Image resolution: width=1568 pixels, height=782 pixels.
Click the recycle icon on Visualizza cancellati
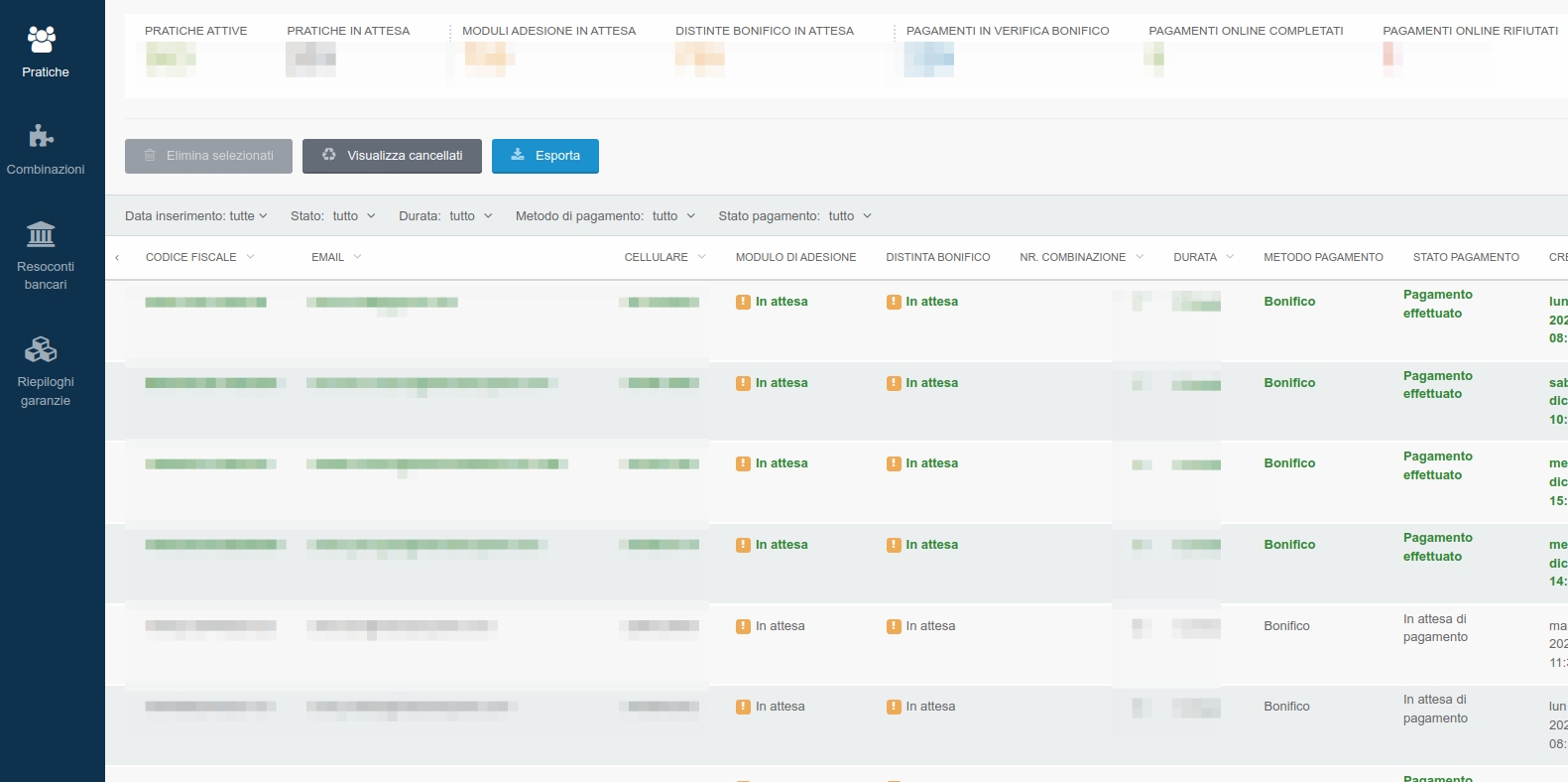(329, 155)
